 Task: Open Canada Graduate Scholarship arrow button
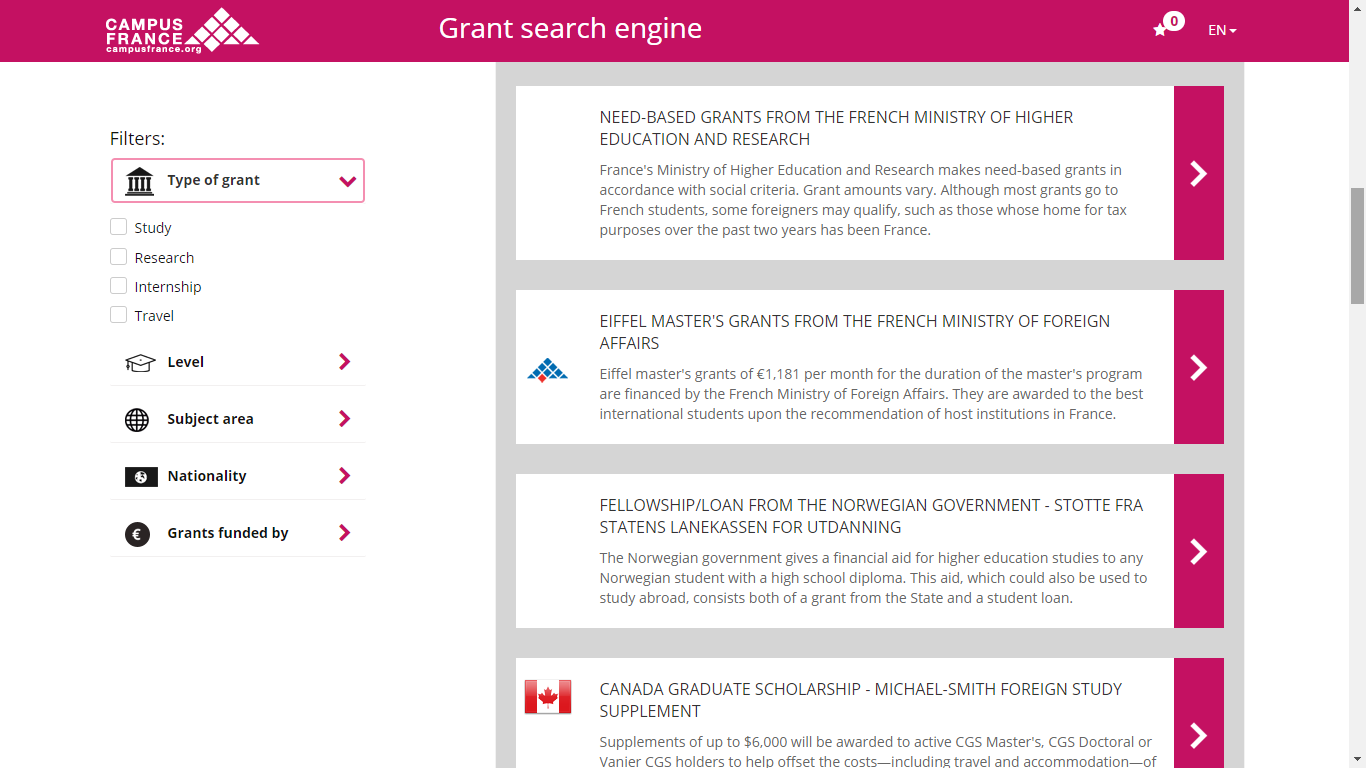tap(1199, 713)
